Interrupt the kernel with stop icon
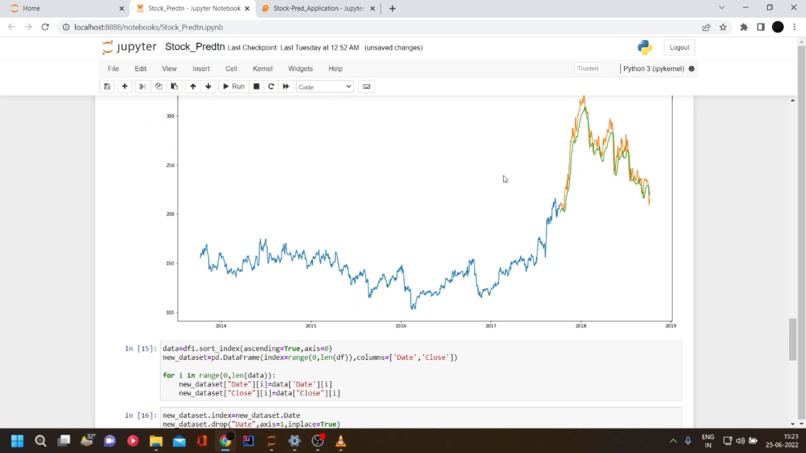The height and width of the screenshot is (453, 806). tap(256, 86)
